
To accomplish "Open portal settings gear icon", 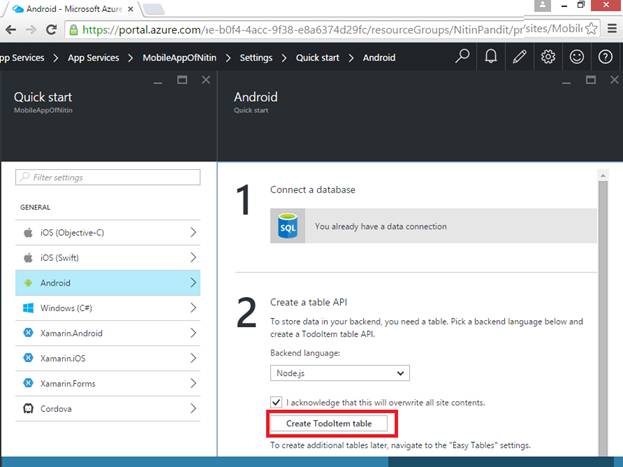I will click(548, 57).
